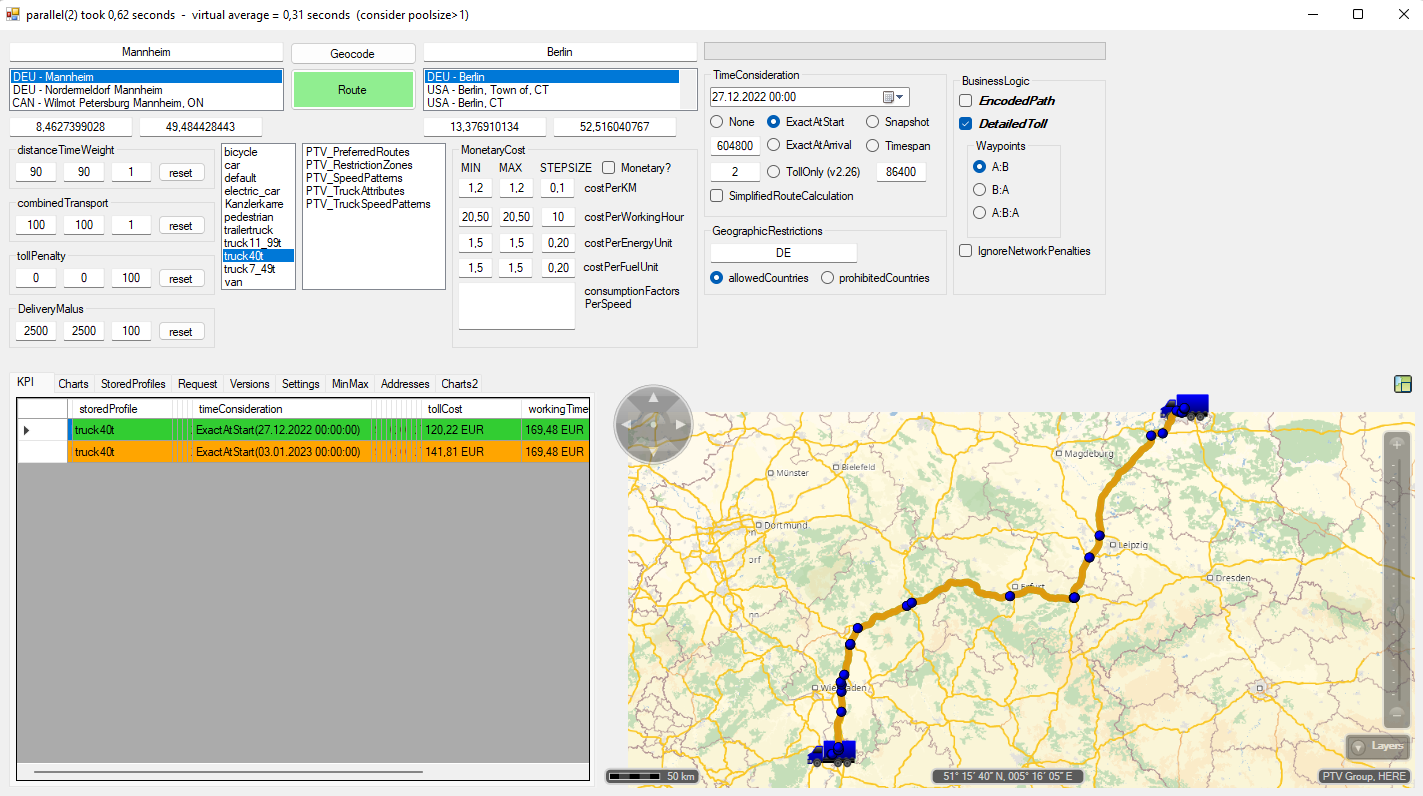This screenshot has height=796, width=1423.
Task: Click the app icon in title bar
Action: pyautogui.click(x=13, y=14)
